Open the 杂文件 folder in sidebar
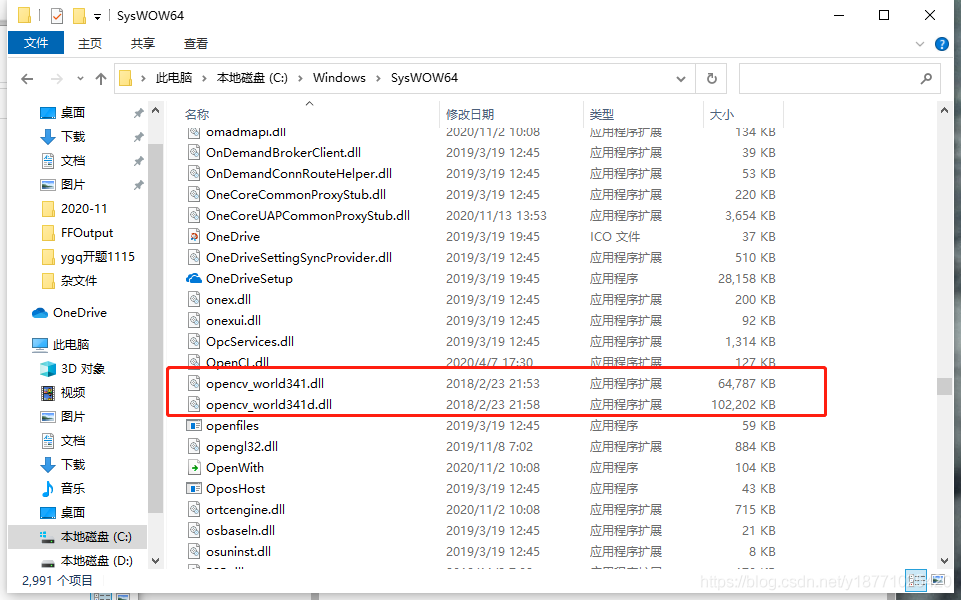Screen dimensions: 961x600 click(x=79, y=281)
